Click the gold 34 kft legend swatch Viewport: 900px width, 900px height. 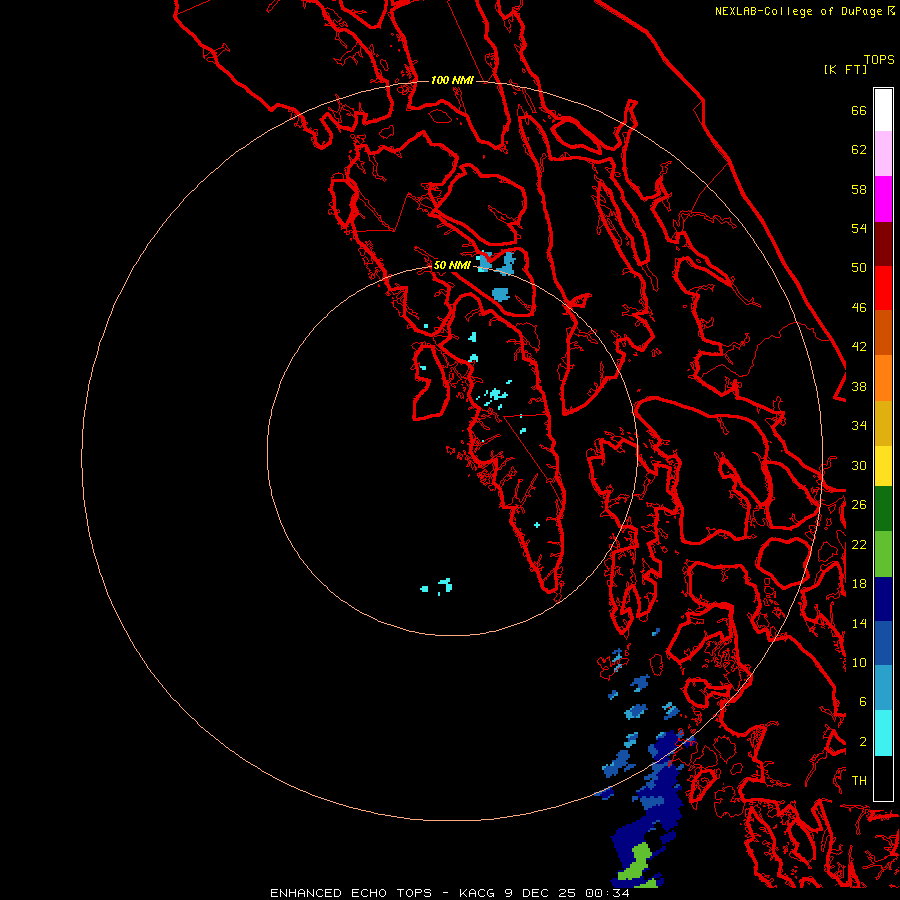(x=883, y=424)
